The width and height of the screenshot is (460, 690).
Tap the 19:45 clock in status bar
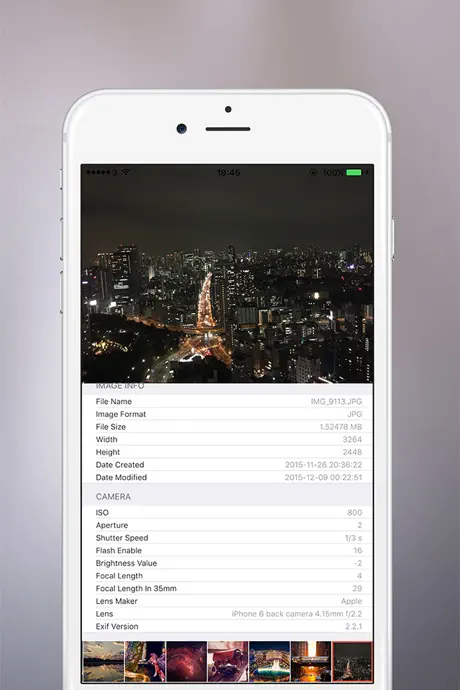(228, 172)
